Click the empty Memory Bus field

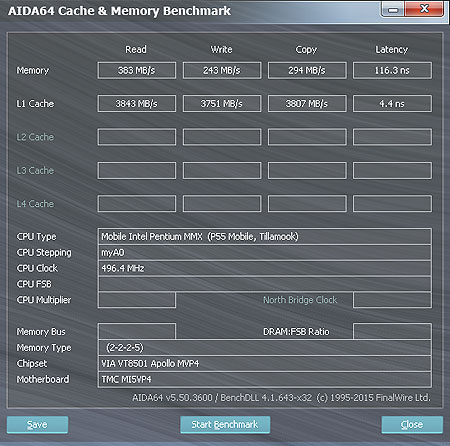pos(137,331)
